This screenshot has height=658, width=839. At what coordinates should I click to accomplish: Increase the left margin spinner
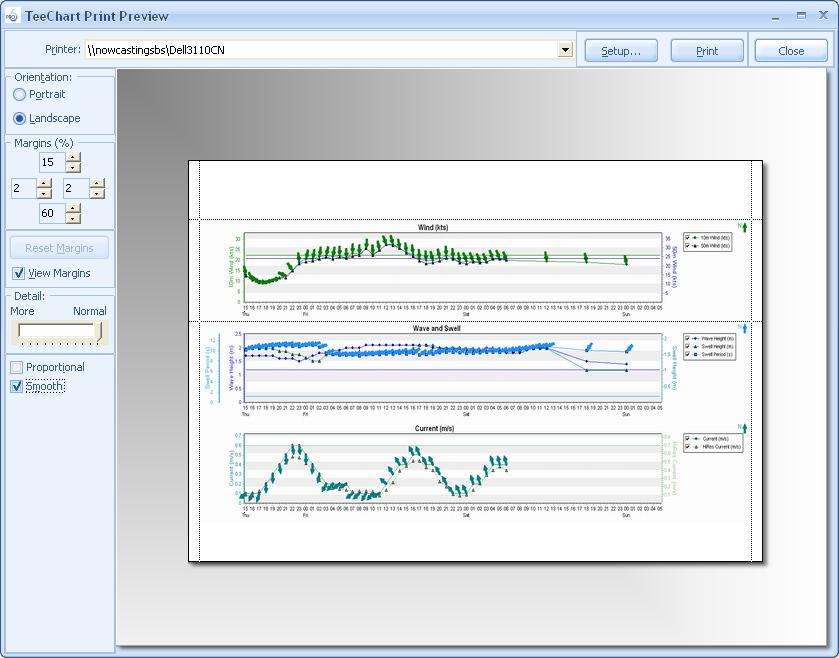[44, 183]
